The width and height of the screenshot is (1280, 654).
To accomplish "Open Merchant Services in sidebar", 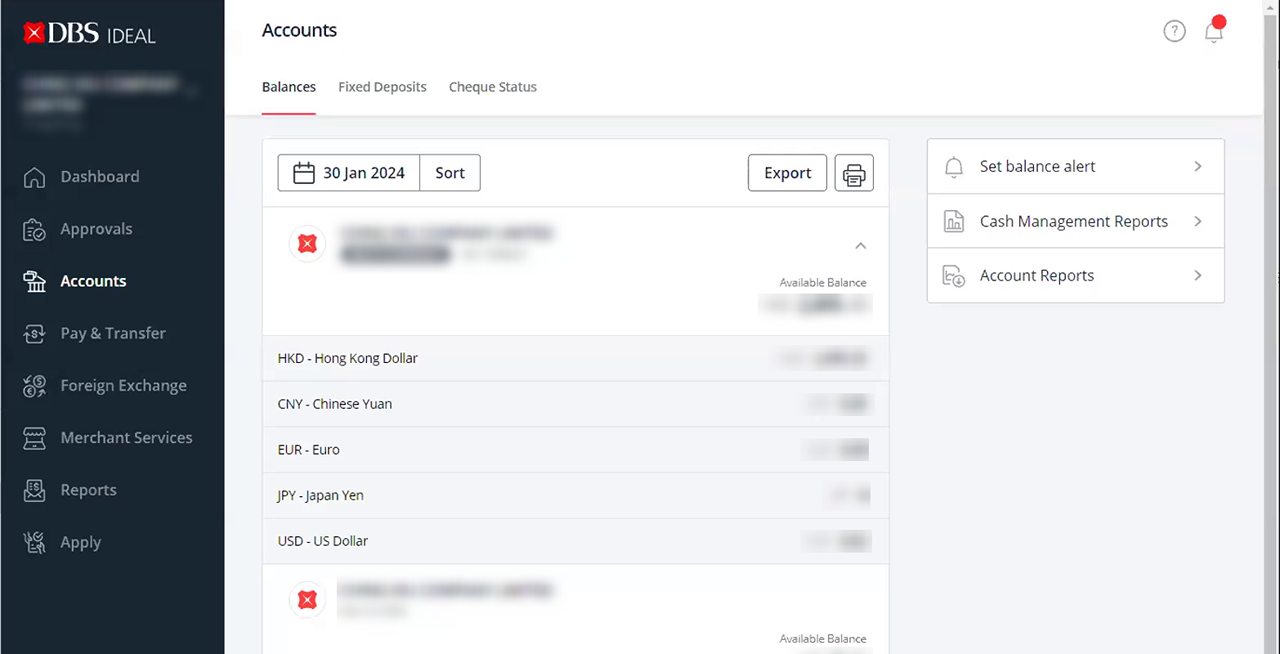I will click(126, 438).
